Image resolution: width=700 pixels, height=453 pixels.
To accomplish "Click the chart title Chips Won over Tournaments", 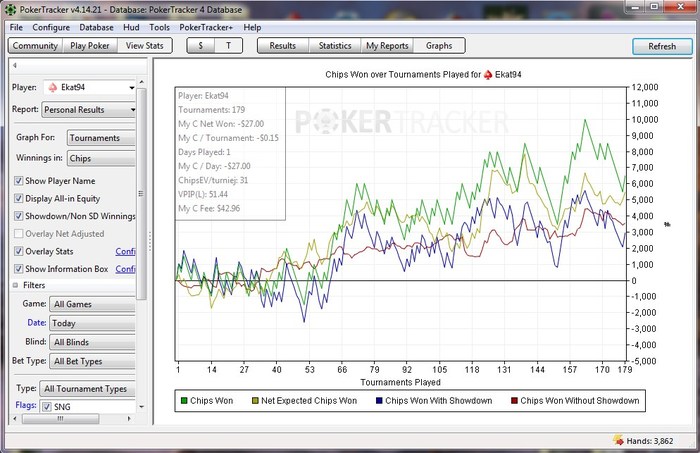I will pyautogui.click(x=423, y=75).
